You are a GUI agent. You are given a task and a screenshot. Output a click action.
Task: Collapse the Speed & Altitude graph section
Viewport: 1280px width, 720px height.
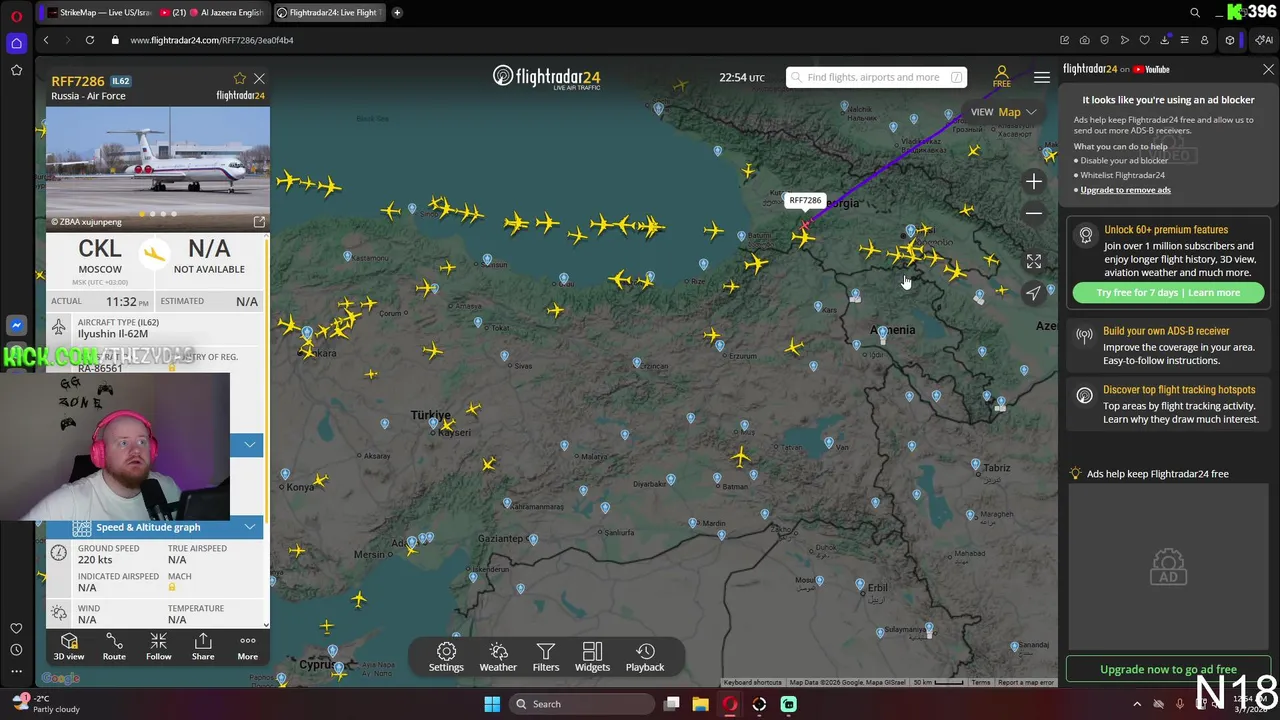pyautogui.click(x=250, y=527)
